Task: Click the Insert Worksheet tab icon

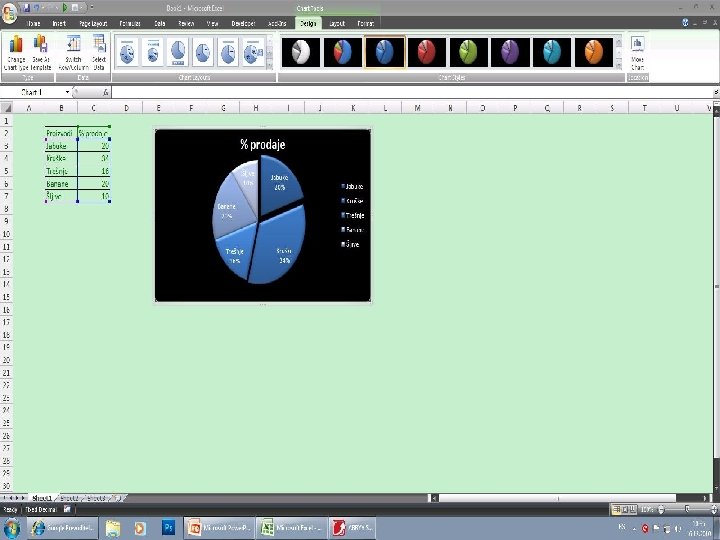Action: 118,498
